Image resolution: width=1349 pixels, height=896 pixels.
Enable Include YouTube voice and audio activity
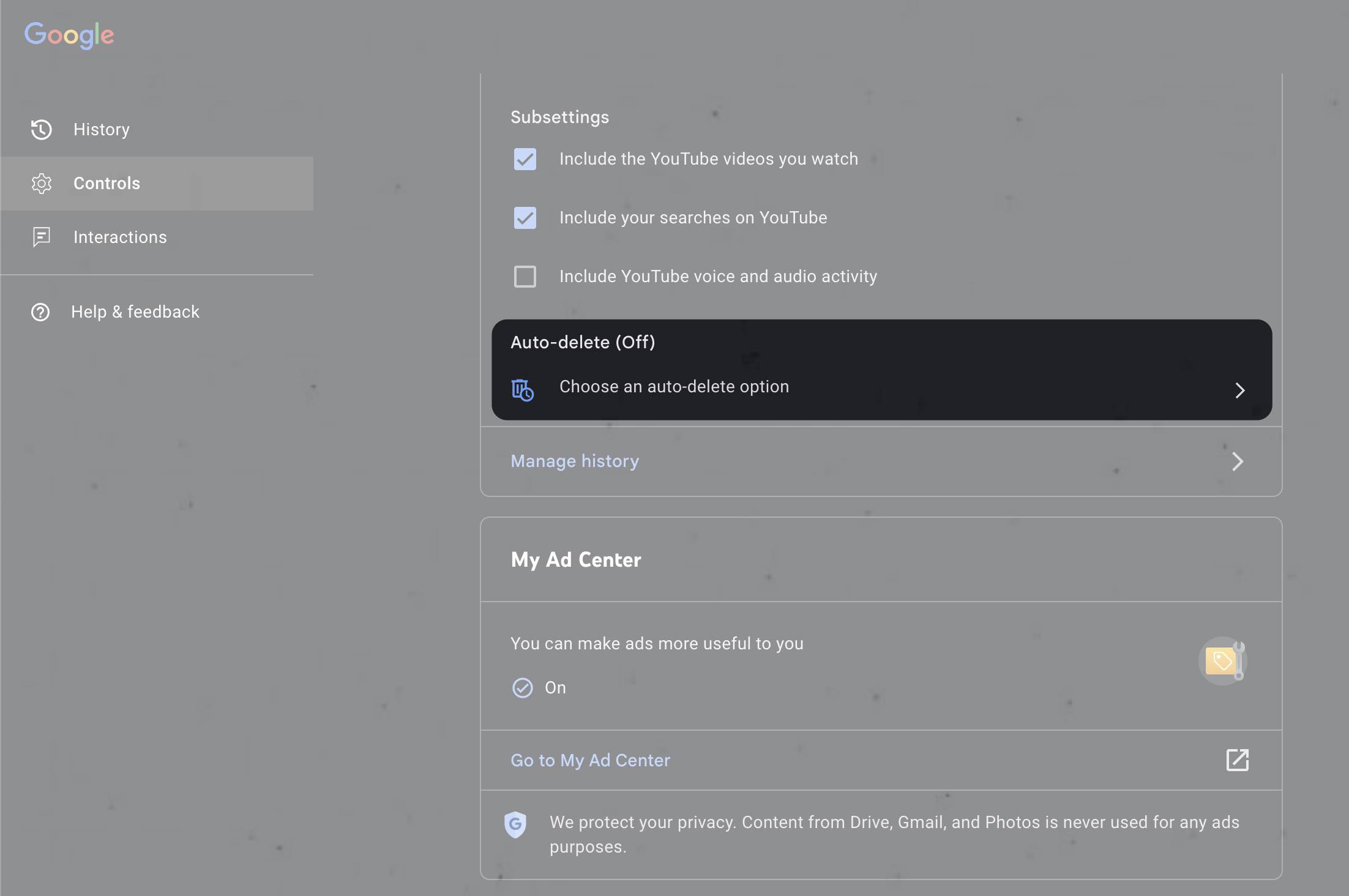525,277
